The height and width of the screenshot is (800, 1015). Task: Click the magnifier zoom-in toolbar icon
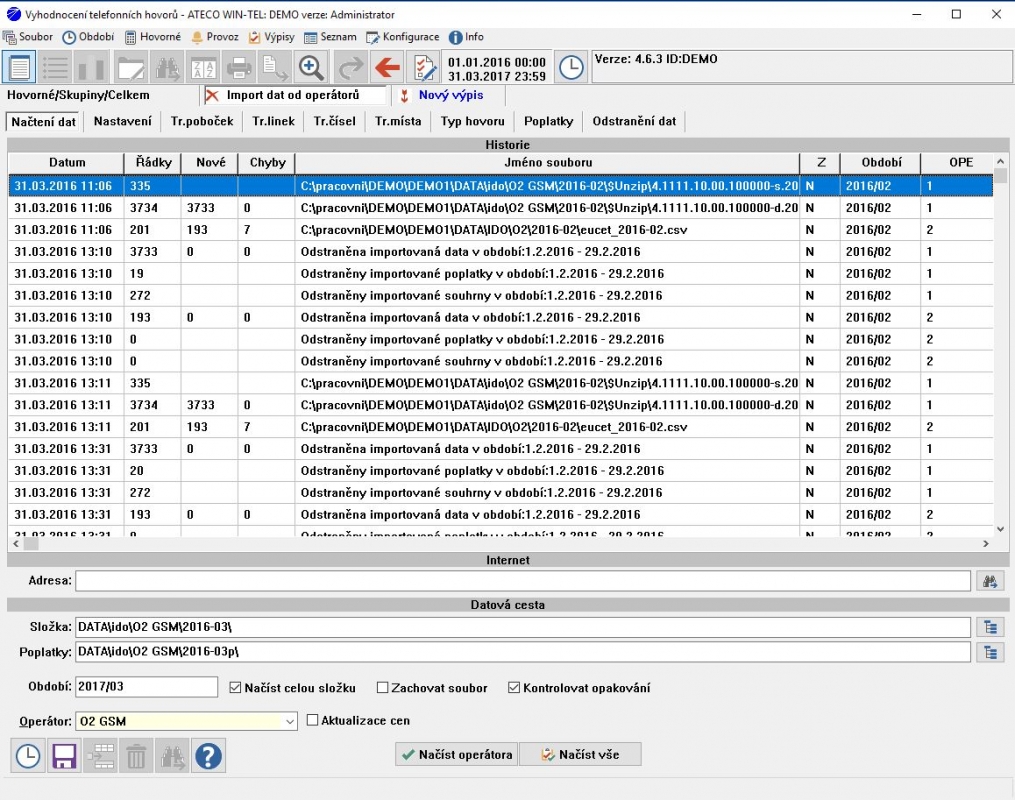click(x=312, y=67)
